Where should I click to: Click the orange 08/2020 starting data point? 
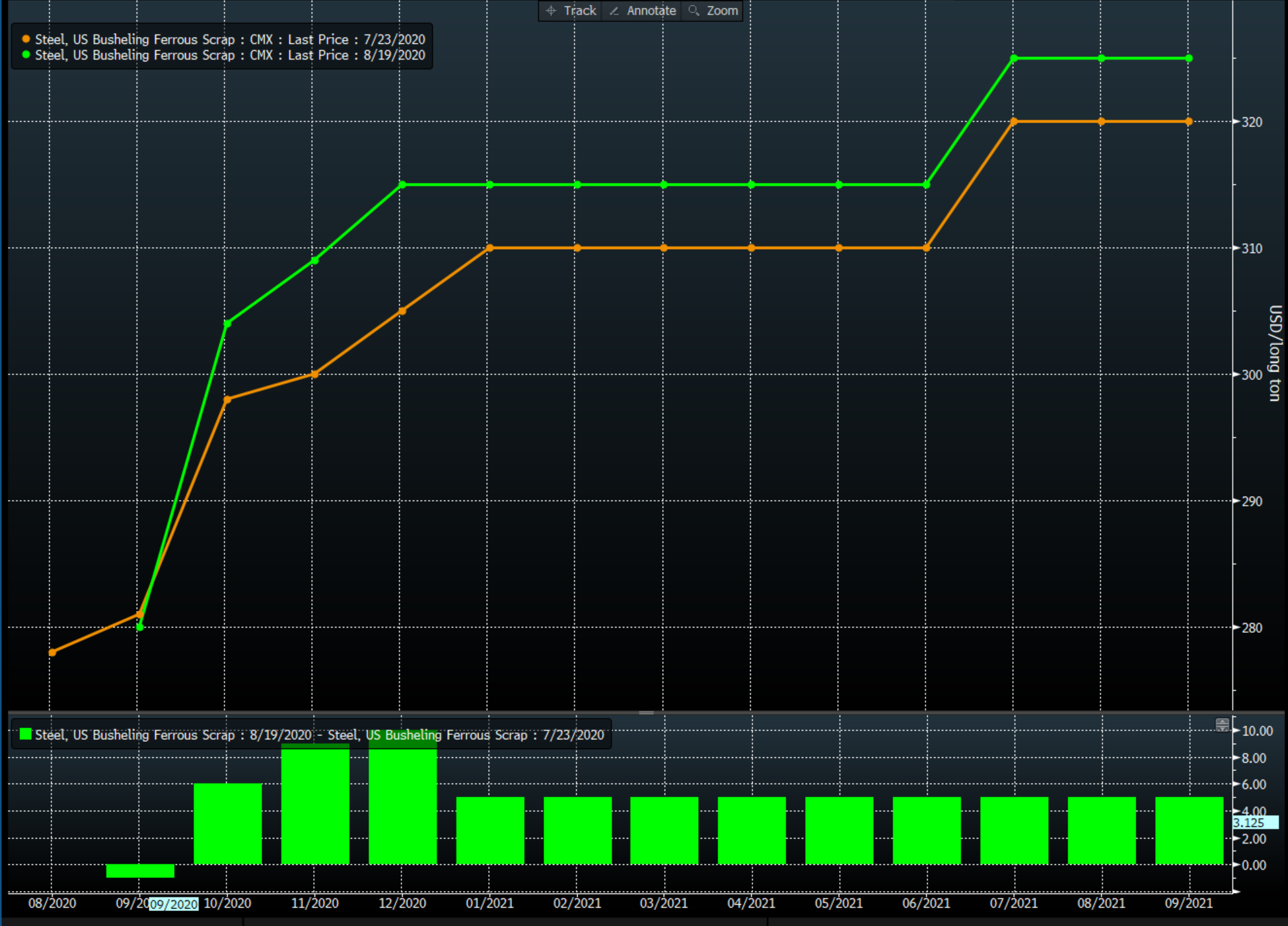(x=53, y=652)
